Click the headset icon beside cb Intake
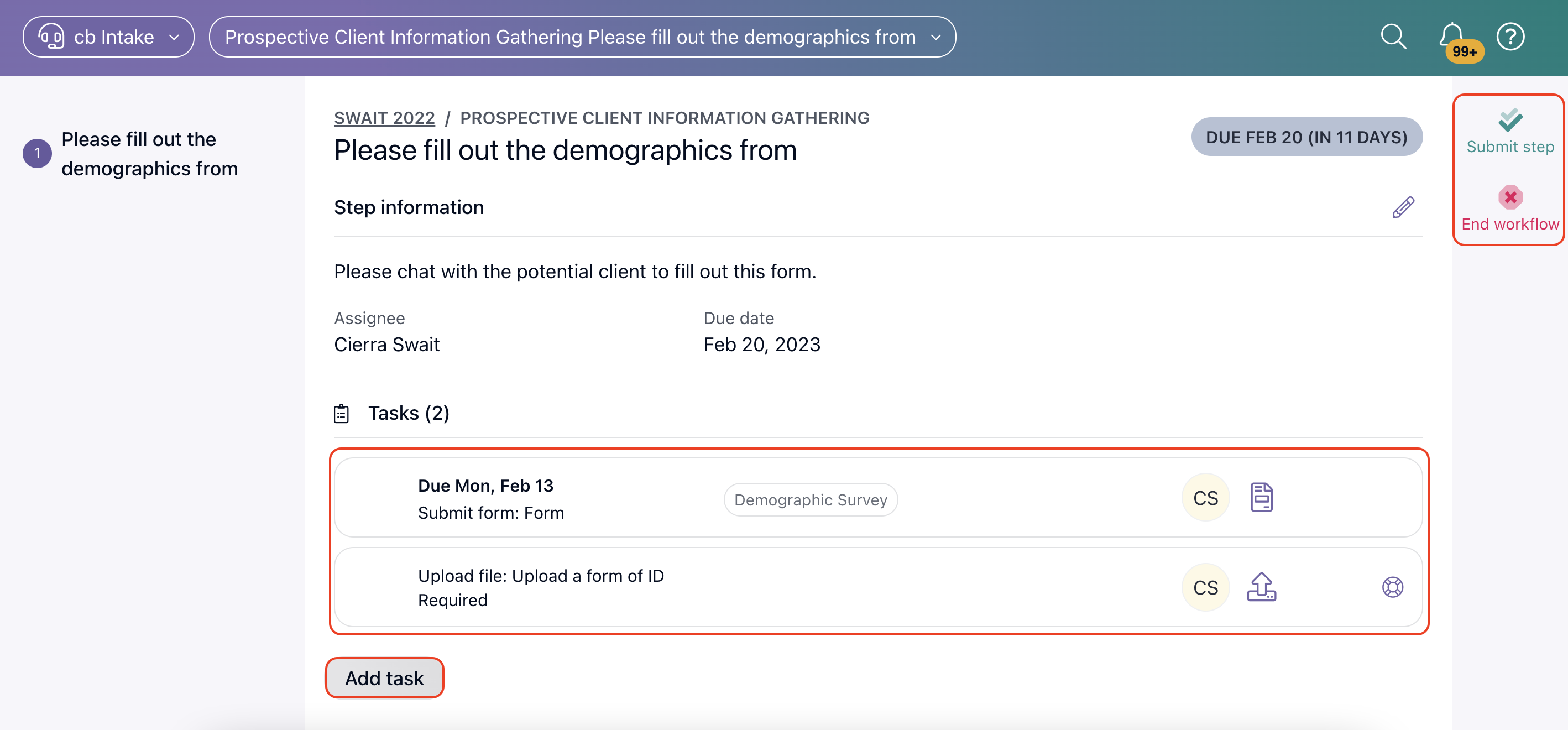The width and height of the screenshot is (1568, 730). 51,36
